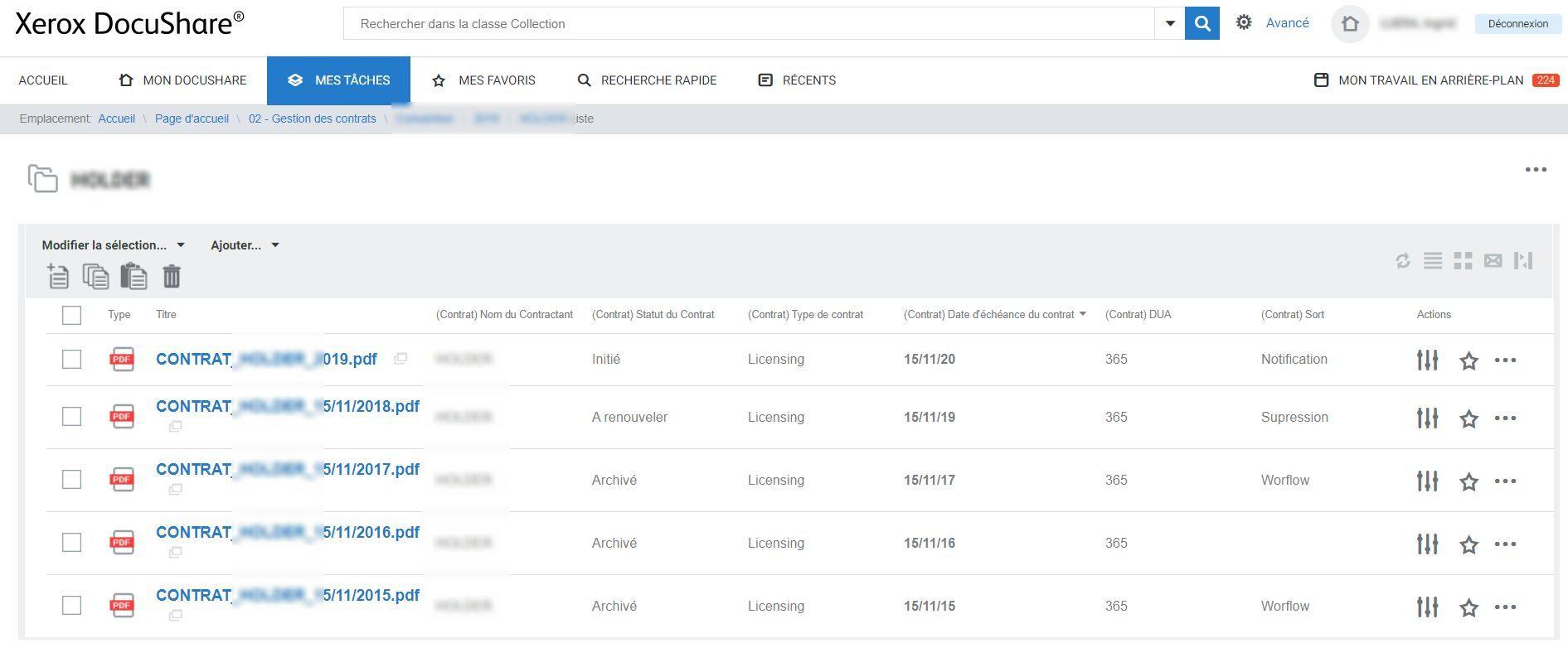
Task: Select the MES TÂCHES tab
Action: point(338,80)
